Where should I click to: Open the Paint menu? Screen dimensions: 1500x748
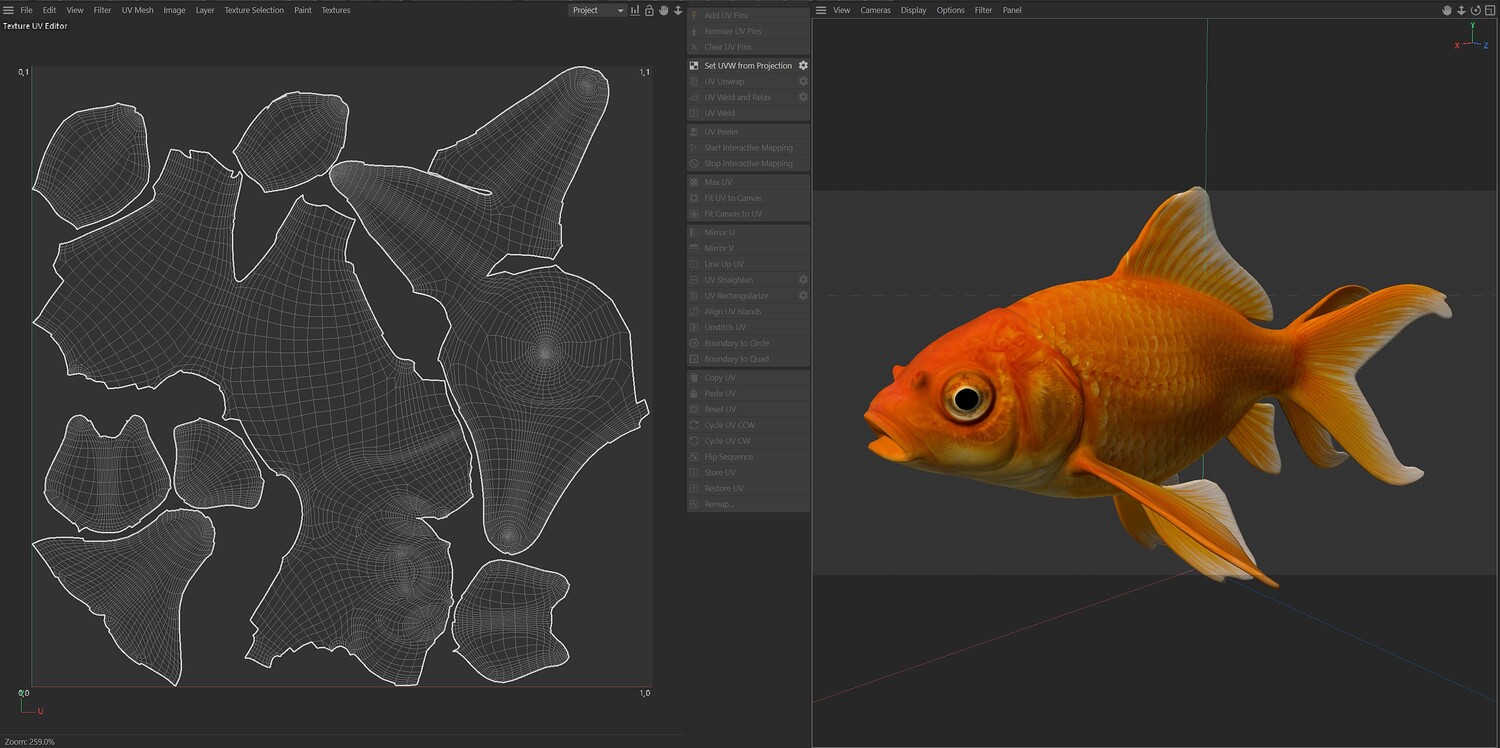pos(303,10)
